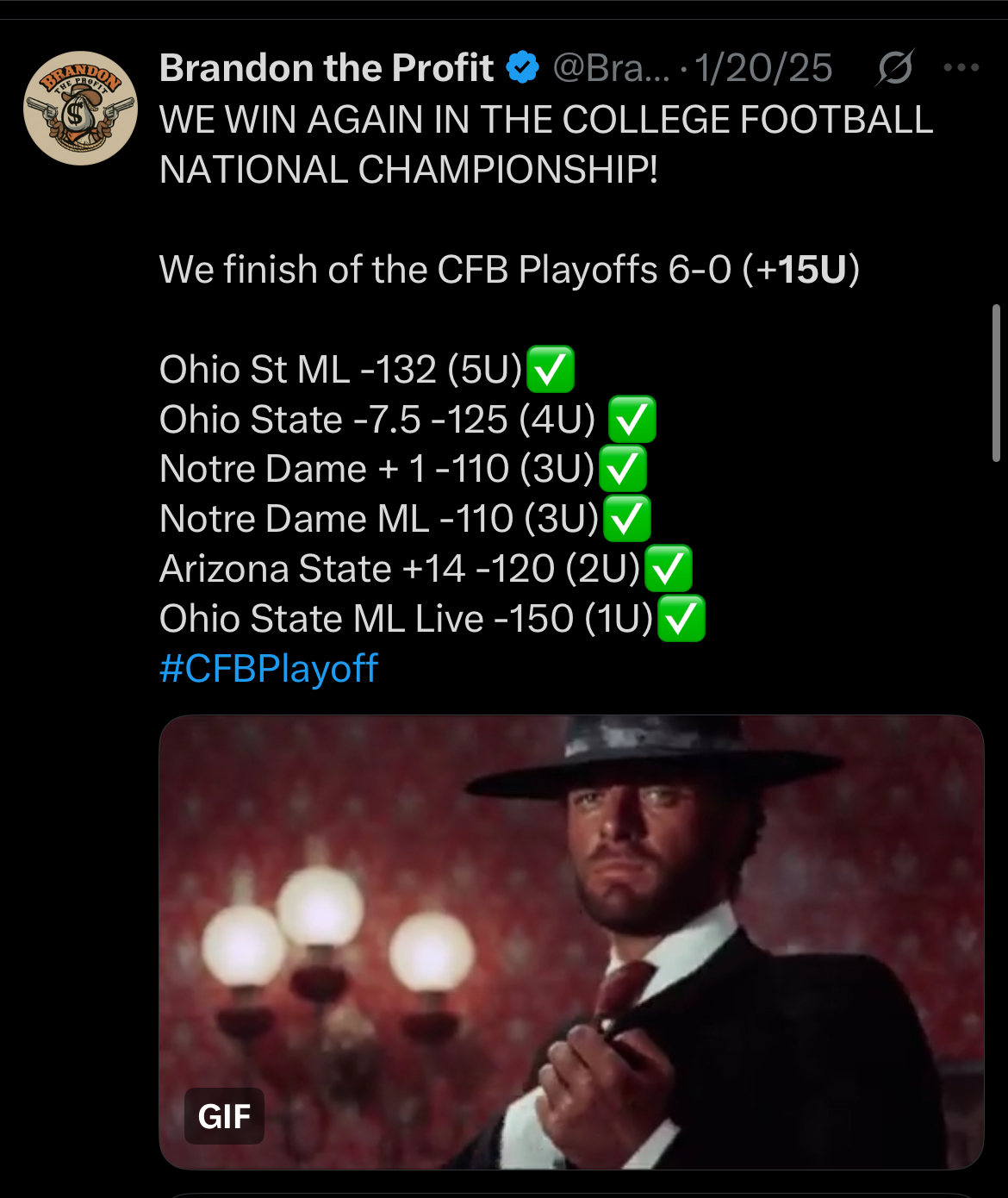Open the three-dot more options menu
Viewport: 1008px width, 1198px height.
[961, 67]
